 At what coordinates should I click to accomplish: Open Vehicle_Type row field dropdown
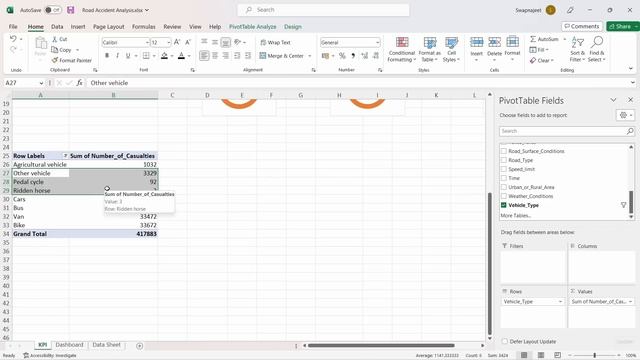[x=560, y=301]
